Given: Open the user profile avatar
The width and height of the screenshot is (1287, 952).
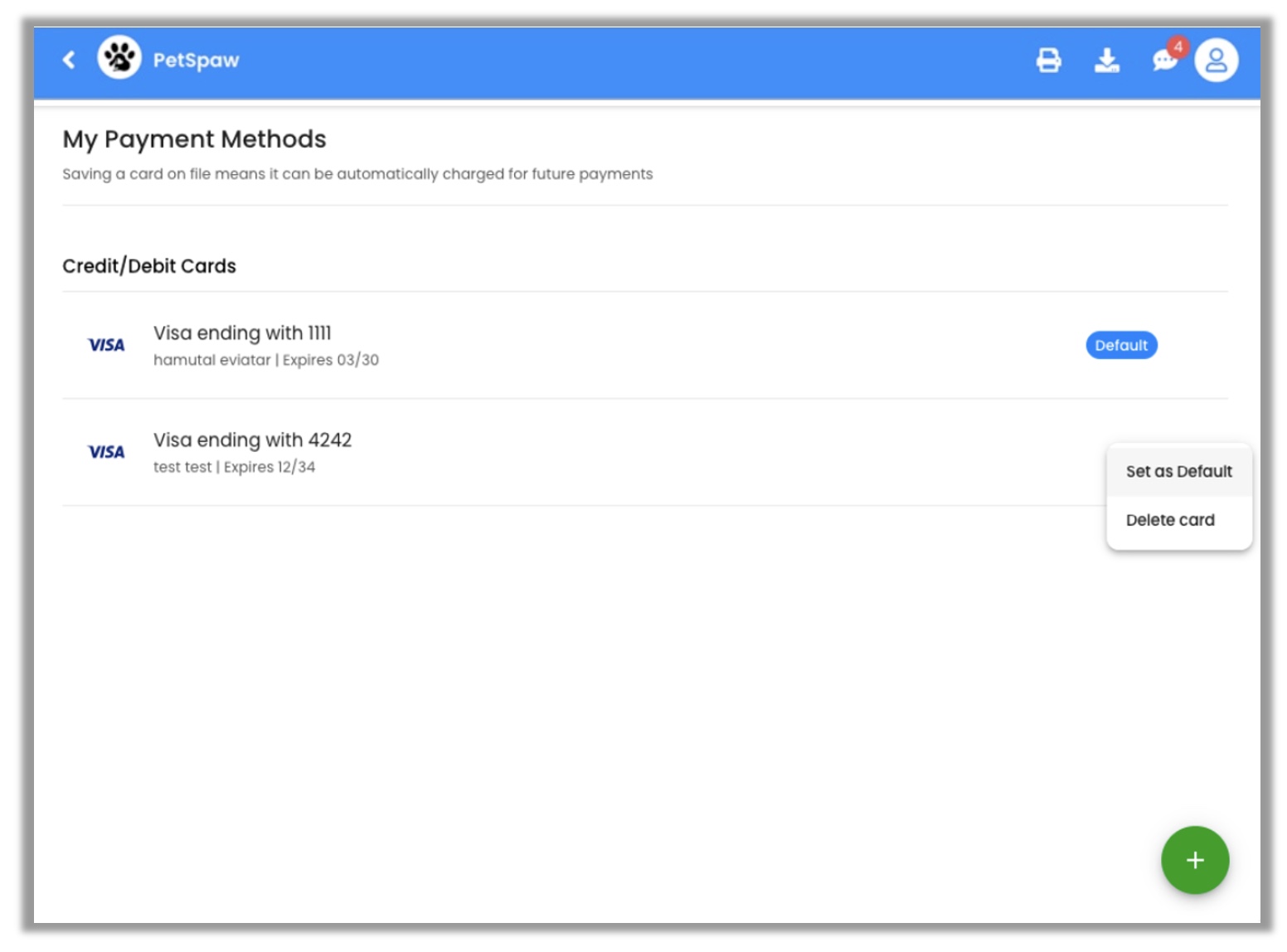Looking at the screenshot, I should [x=1216, y=60].
